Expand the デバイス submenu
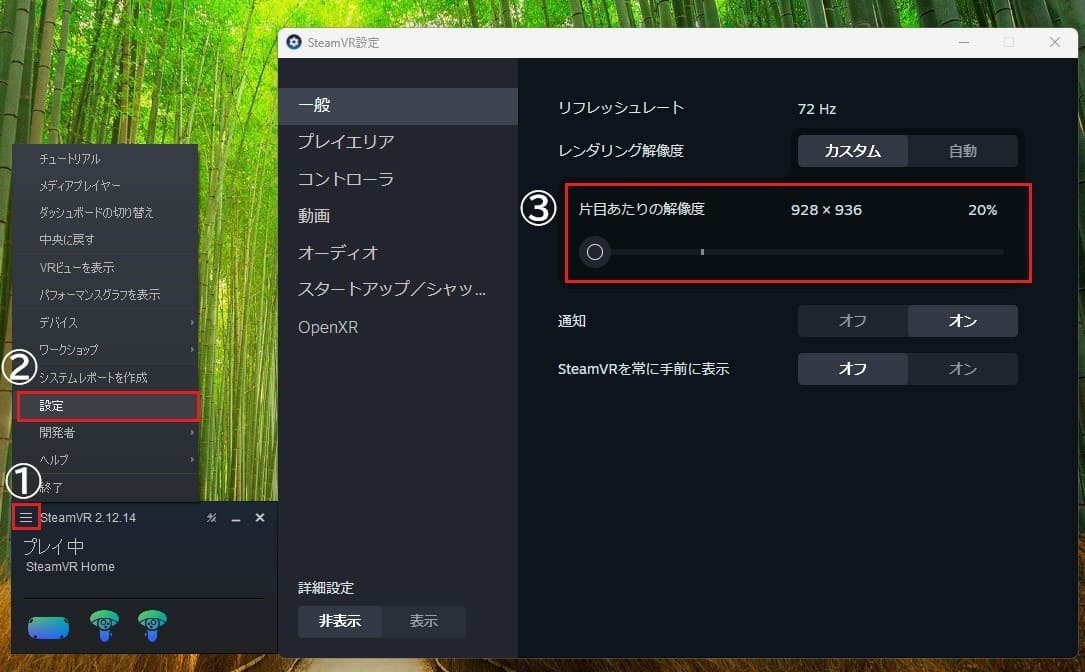Viewport: 1085px width, 672px height. tap(105, 323)
